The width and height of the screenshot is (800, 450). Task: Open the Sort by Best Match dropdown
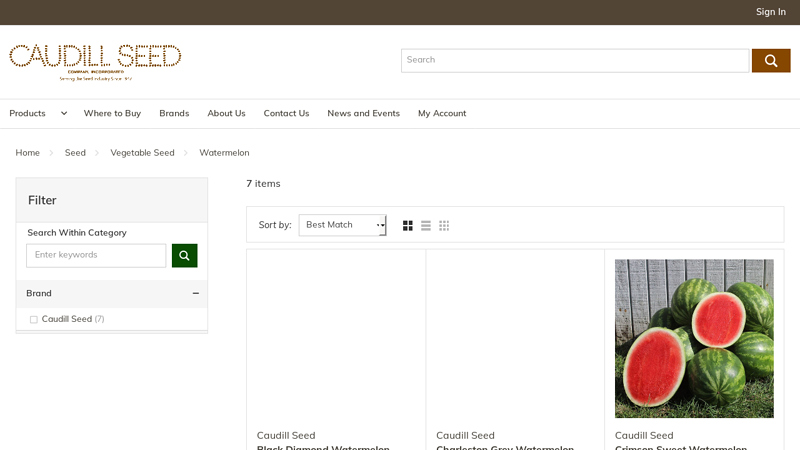tap(342, 225)
